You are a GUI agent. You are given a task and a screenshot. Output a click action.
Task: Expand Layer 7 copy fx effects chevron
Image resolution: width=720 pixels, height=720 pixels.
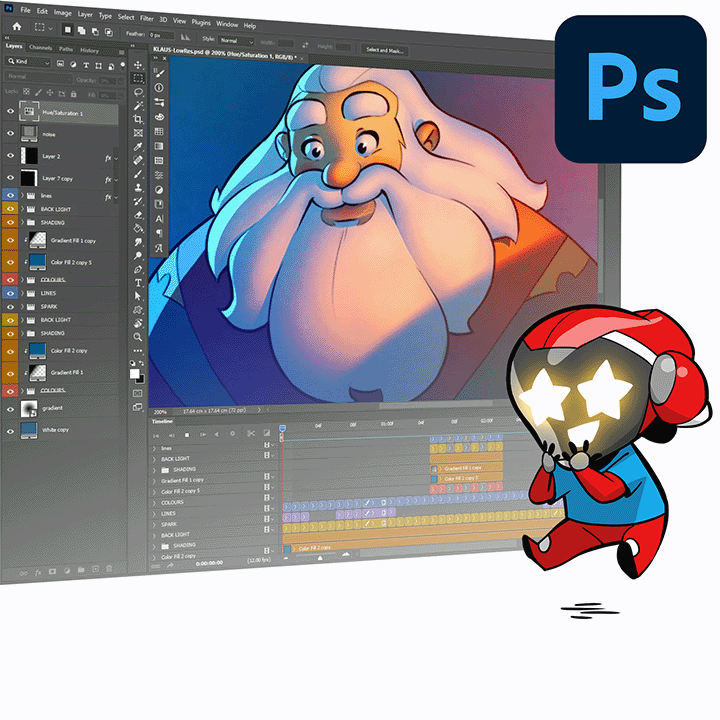(116, 180)
